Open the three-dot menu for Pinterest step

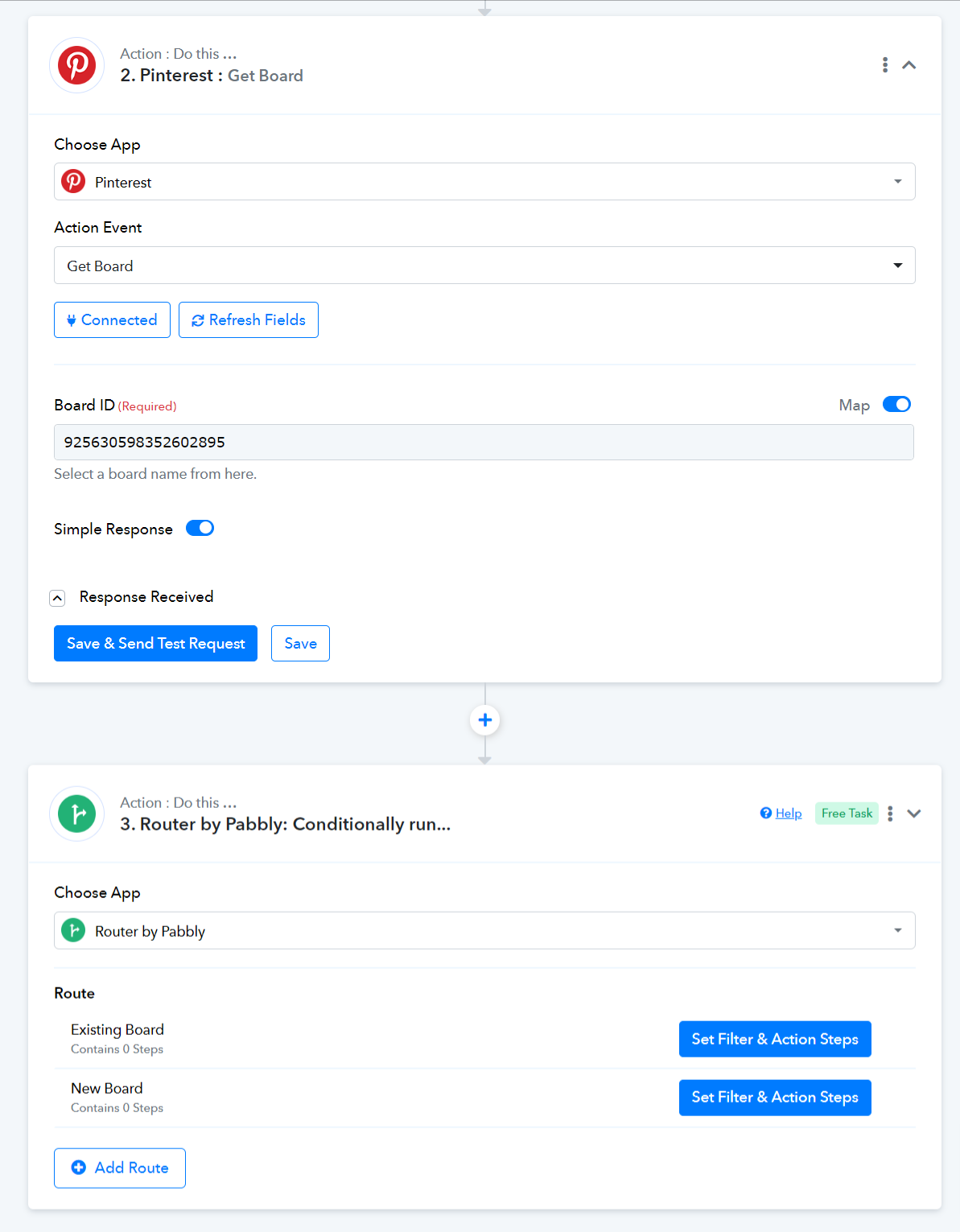885,65
